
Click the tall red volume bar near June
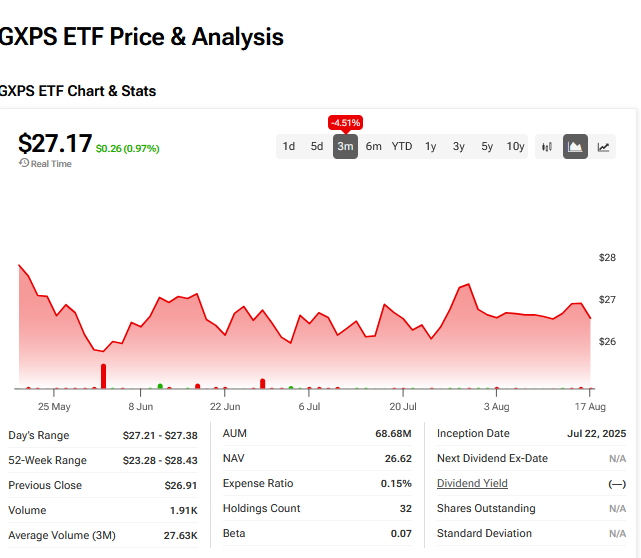[x=103, y=376]
